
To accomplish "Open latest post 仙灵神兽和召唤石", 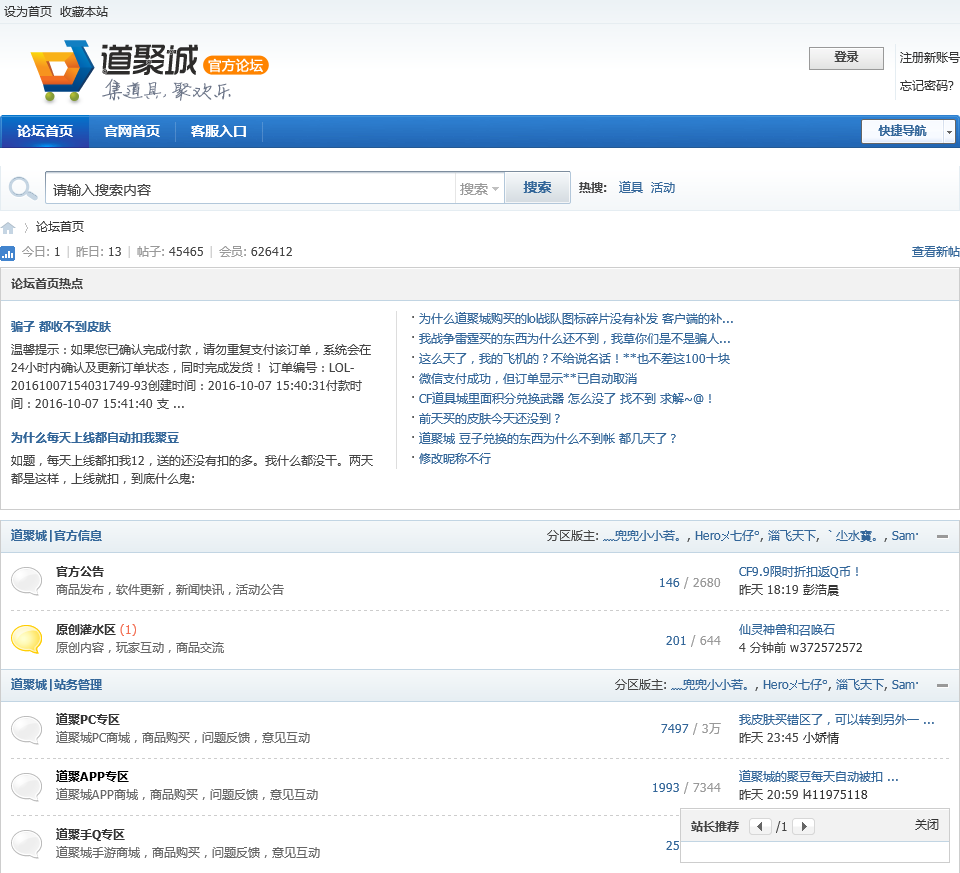I will click(787, 630).
